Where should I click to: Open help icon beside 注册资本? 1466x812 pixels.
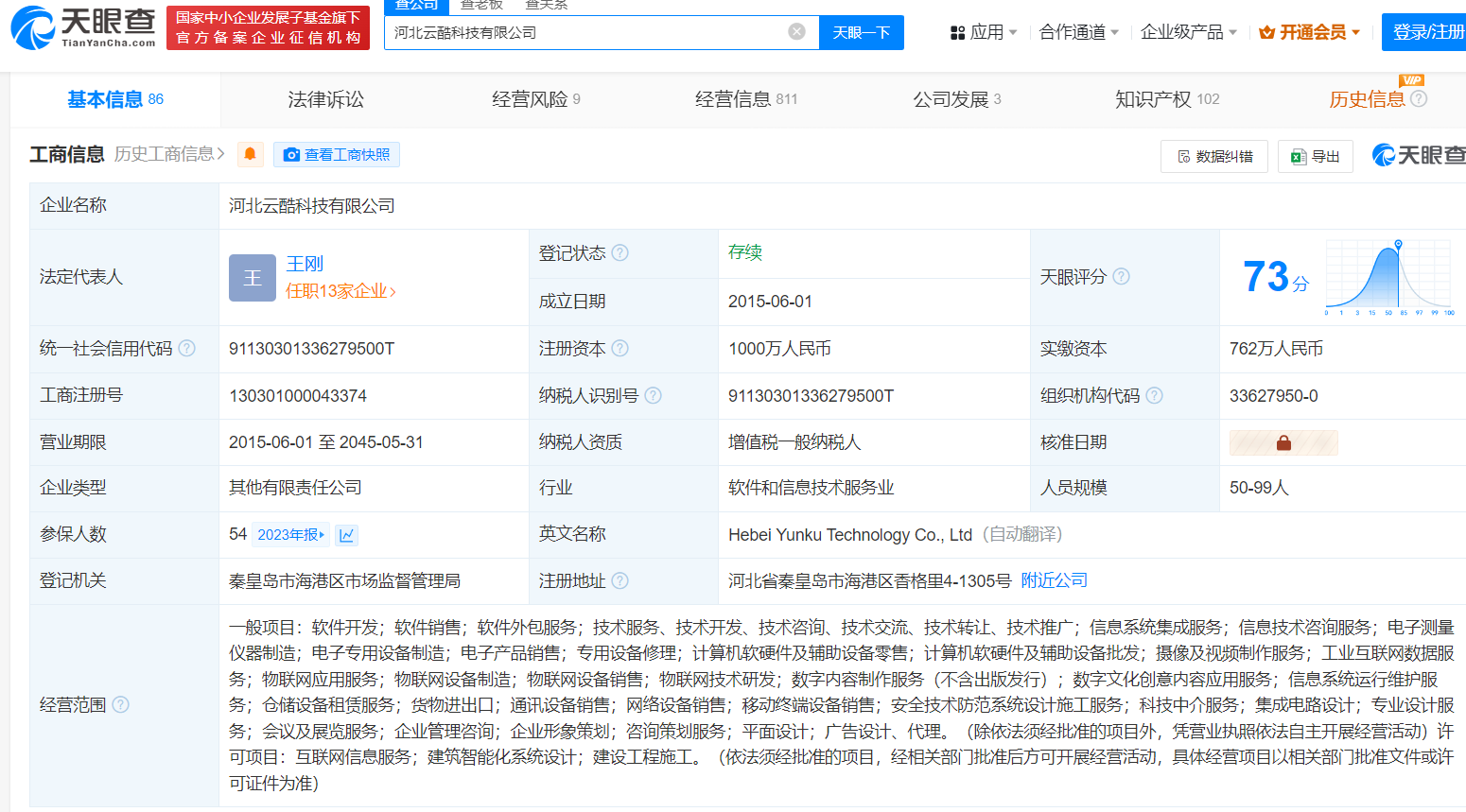[620, 348]
